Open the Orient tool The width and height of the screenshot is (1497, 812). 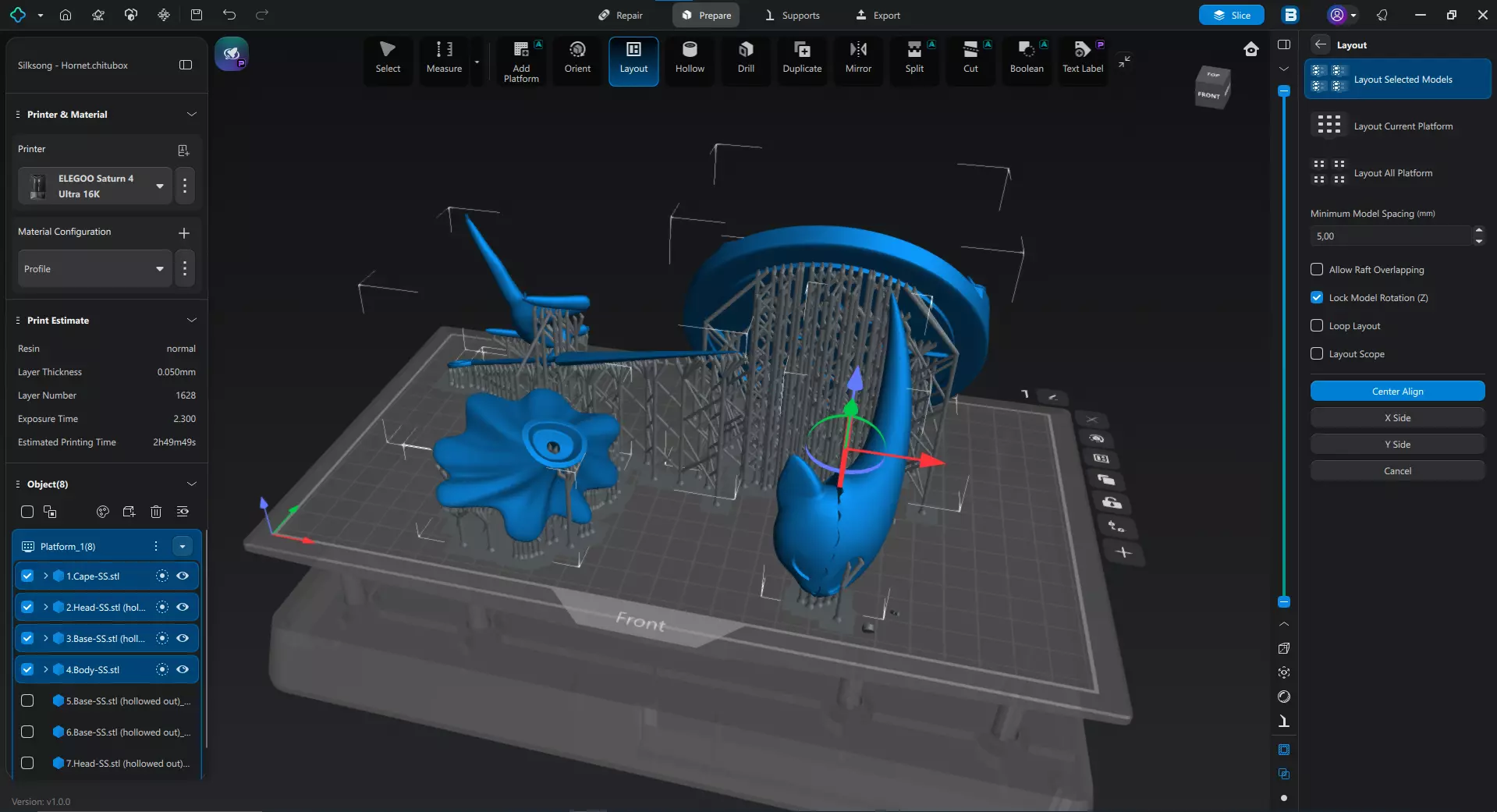pos(577,60)
